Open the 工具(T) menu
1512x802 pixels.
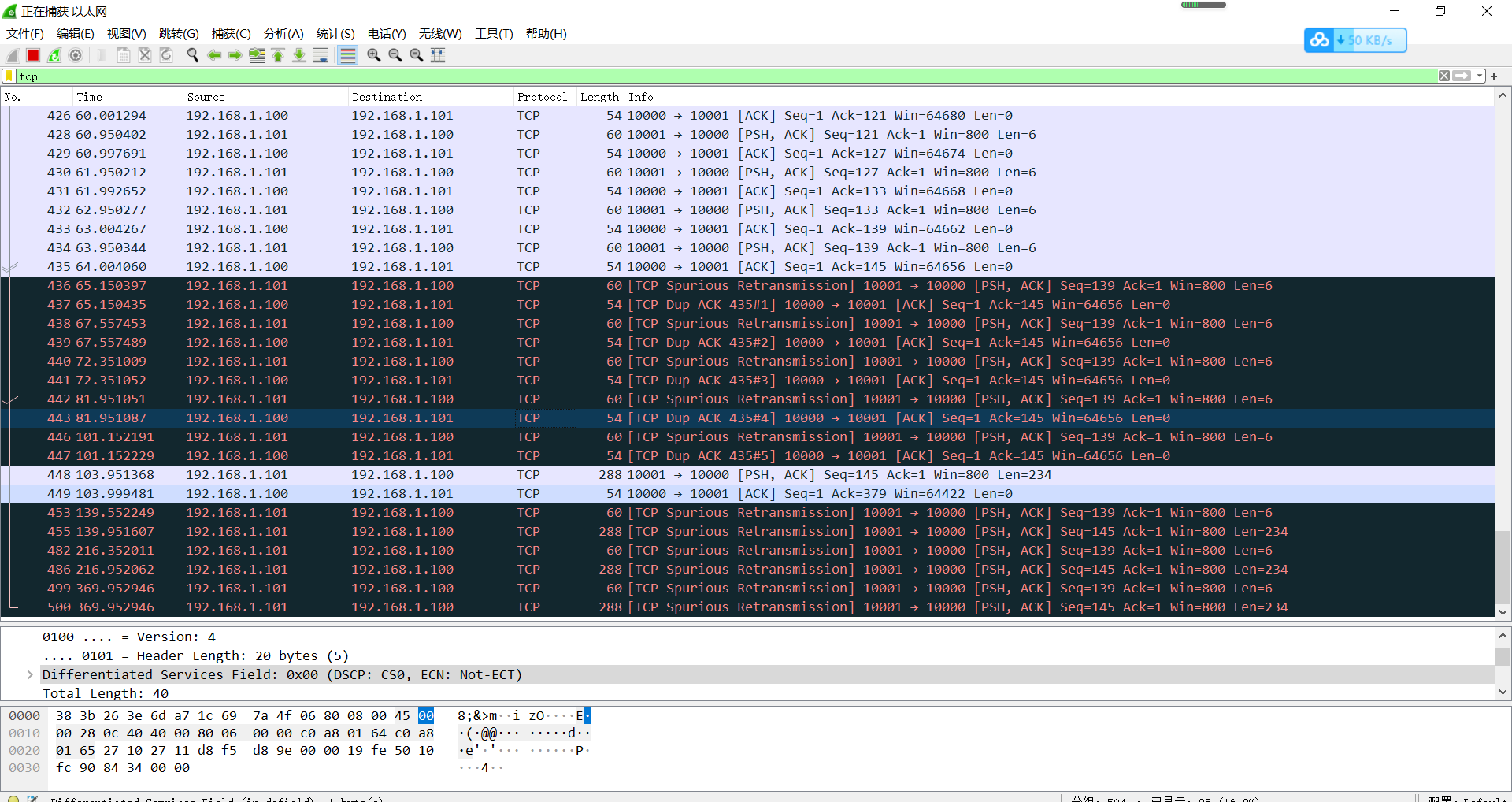[494, 34]
